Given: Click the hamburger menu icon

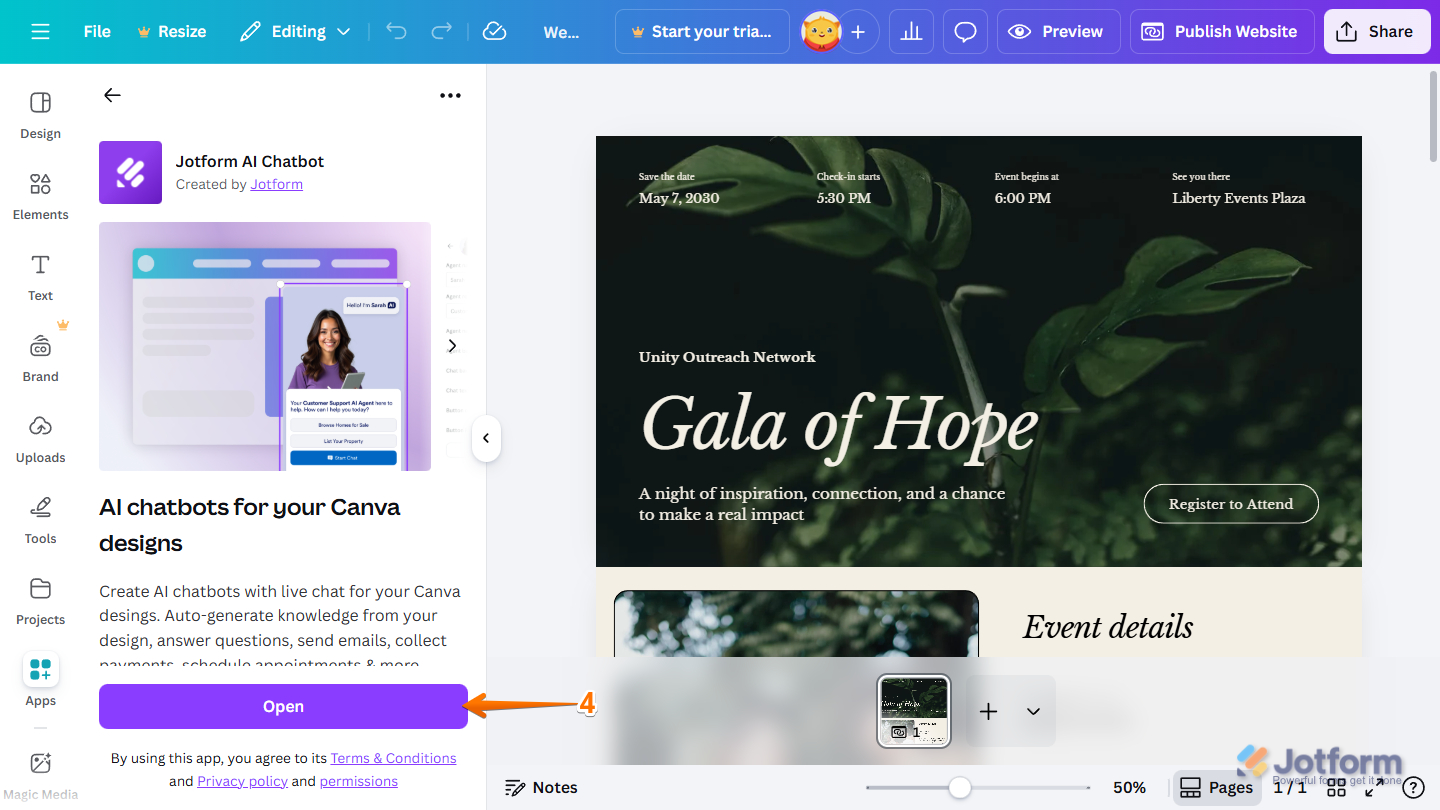Looking at the screenshot, I should pyautogui.click(x=40, y=31).
